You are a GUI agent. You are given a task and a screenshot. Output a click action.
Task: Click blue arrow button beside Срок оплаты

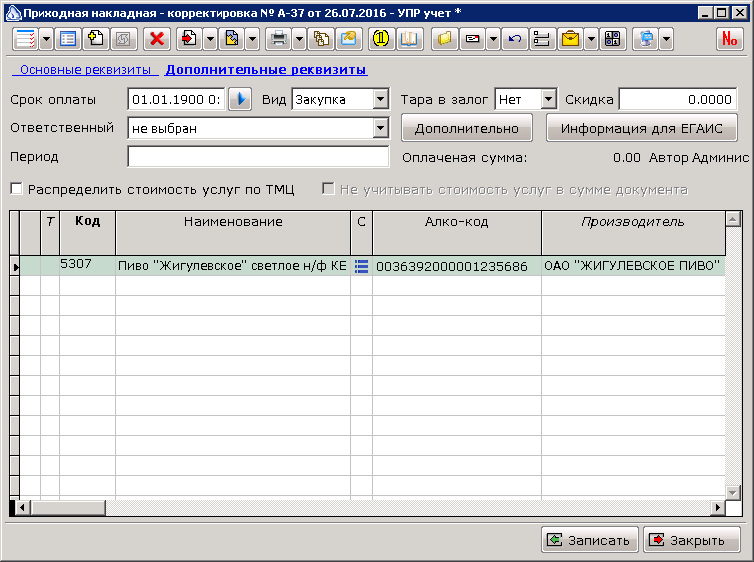(x=239, y=100)
